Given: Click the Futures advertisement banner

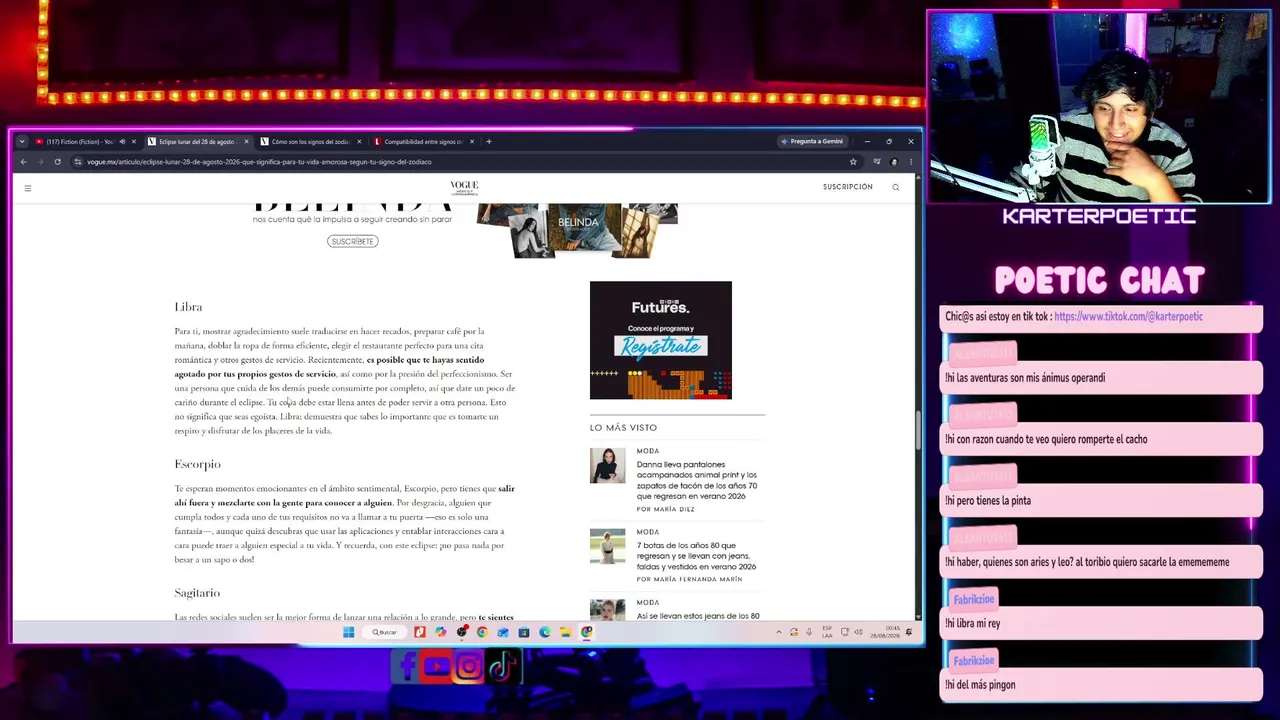Looking at the screenshot, I should click(x=661, y=340).
